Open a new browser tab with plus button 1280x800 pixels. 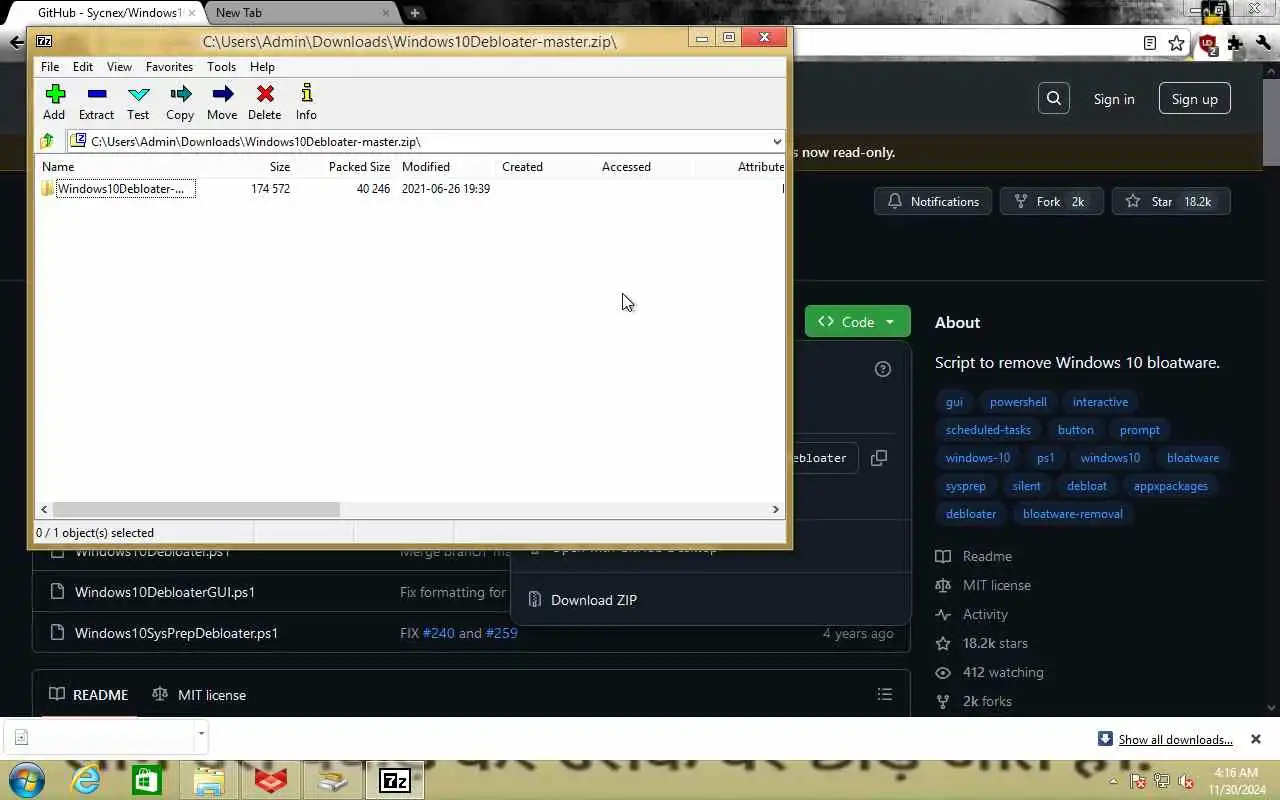(414, 13)
